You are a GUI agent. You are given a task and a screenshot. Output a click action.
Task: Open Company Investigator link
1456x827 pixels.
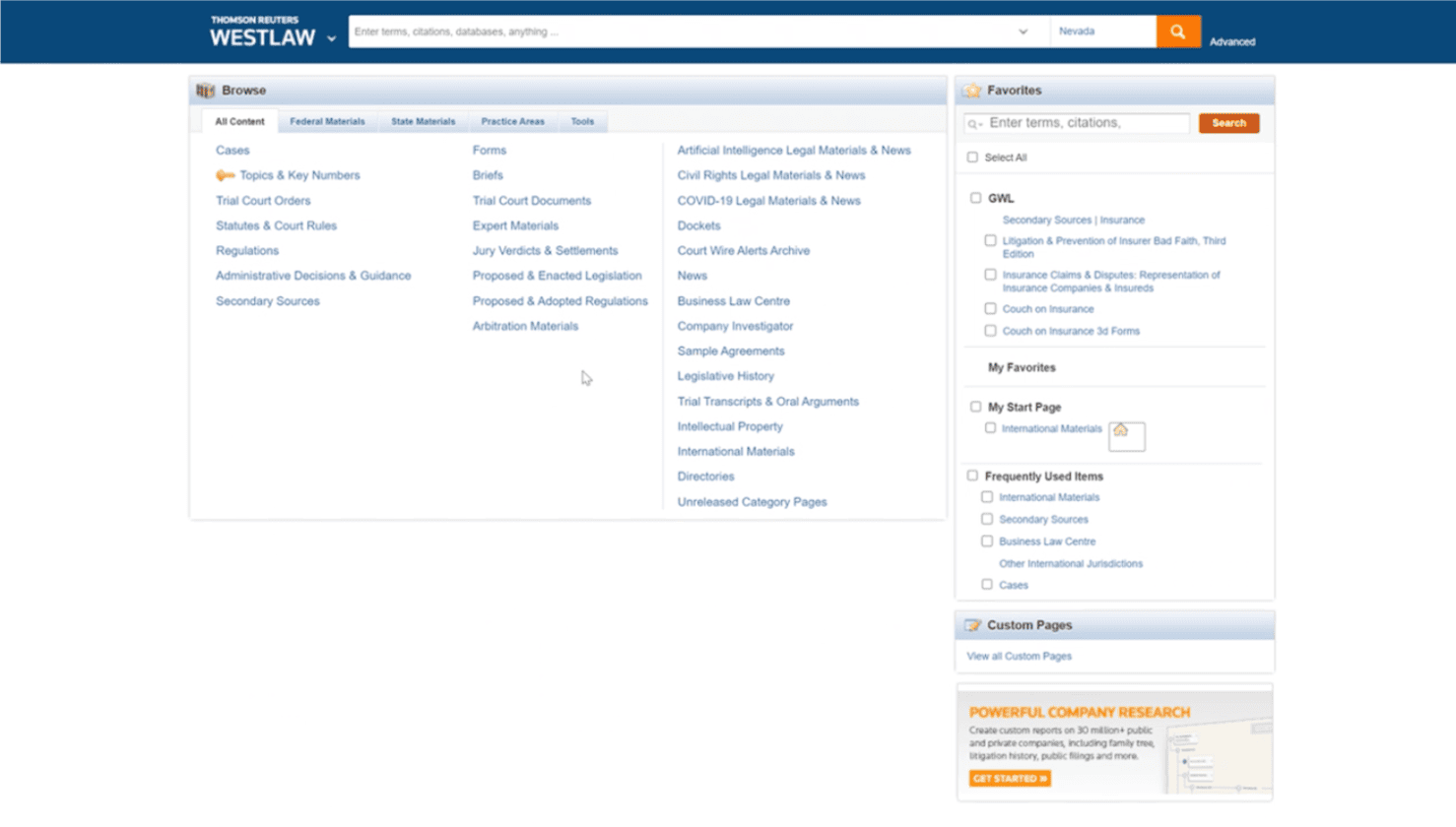click(735, 326)
